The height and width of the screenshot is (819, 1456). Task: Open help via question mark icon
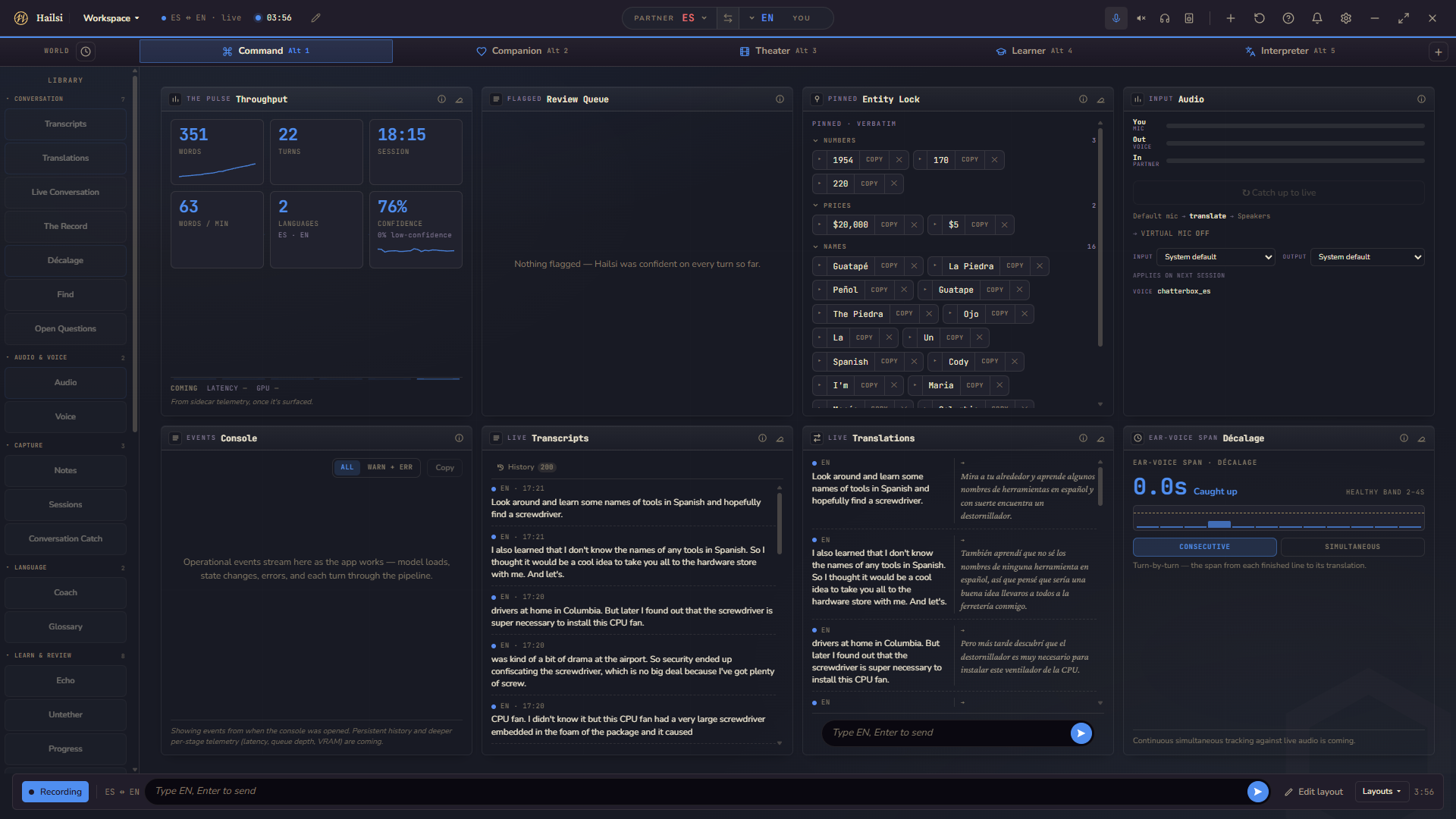click(1288, 18)
